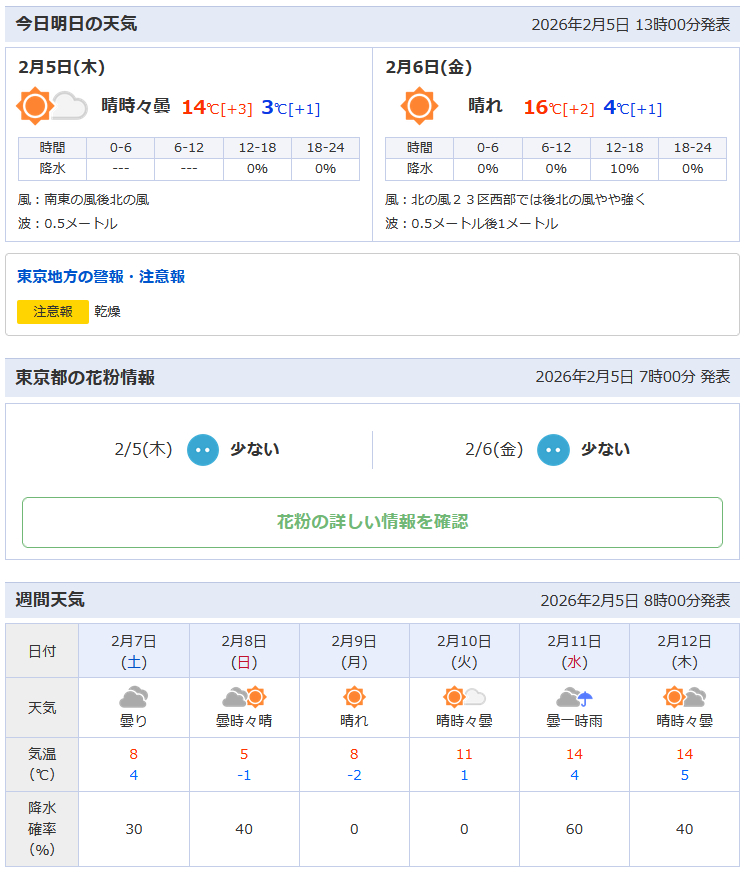Click the 2/5 pollen level face icon
This screenshot has height=876, width=748.
203,450
